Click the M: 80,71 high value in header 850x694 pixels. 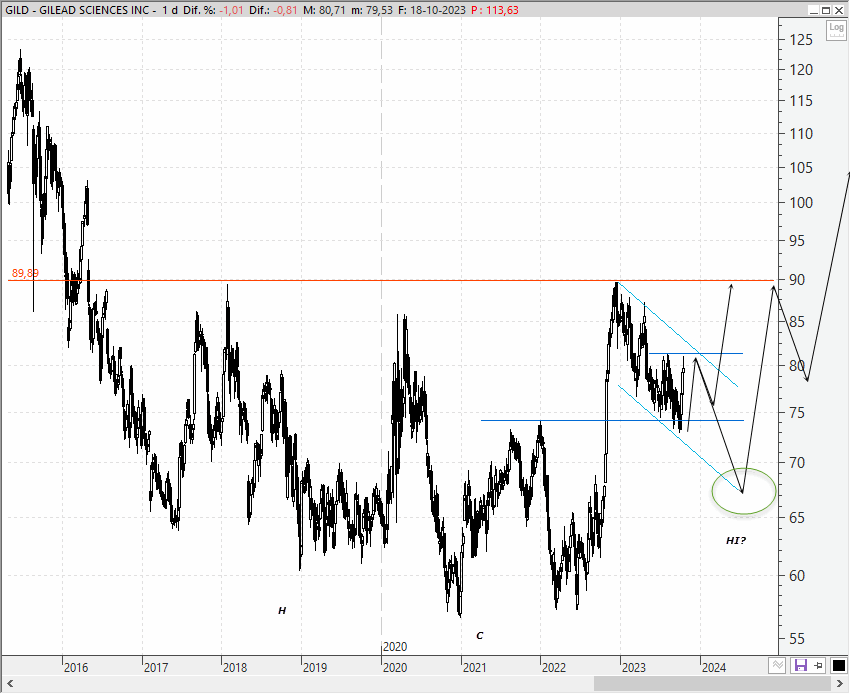click(324, 10)
